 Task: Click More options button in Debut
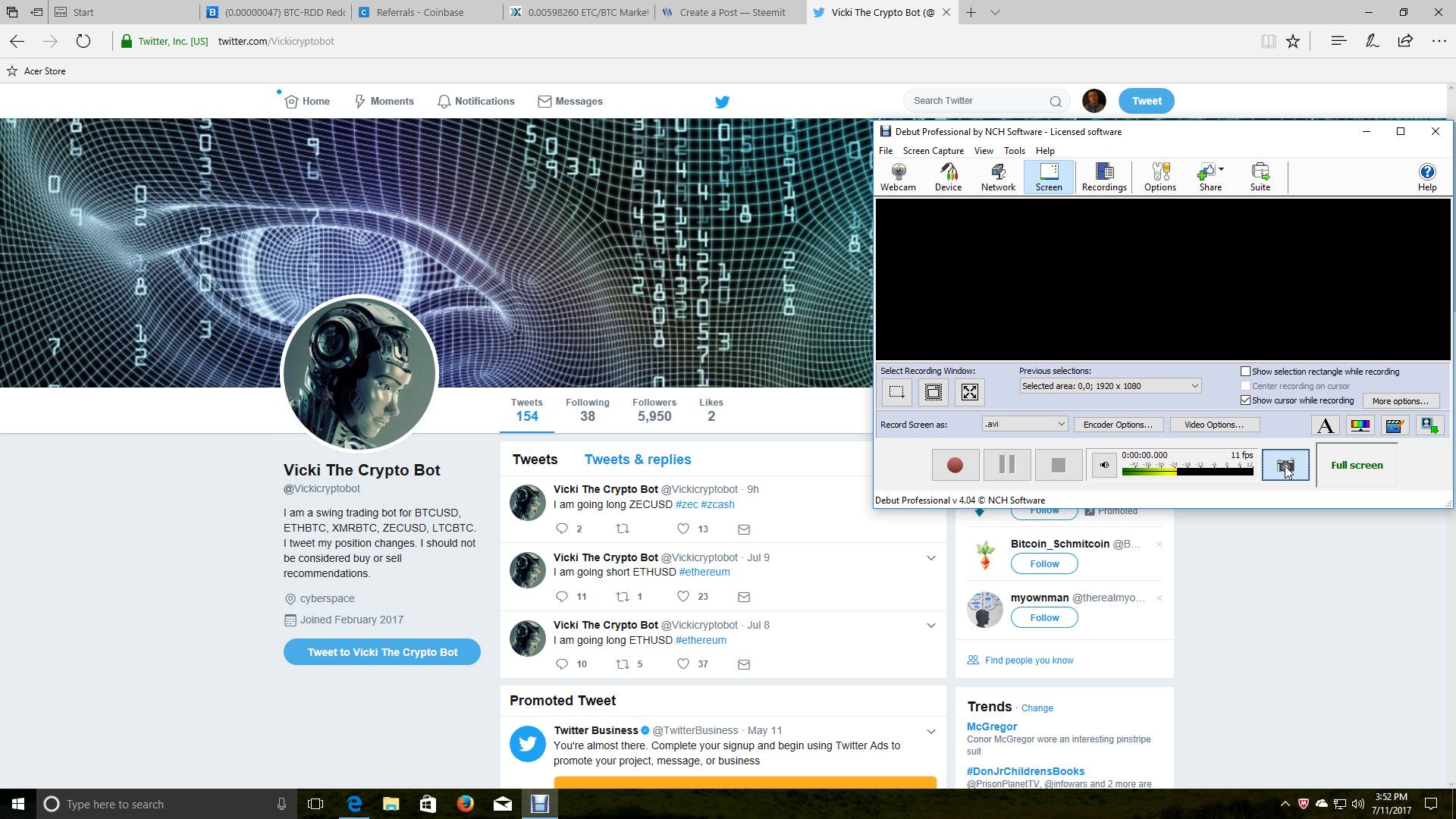point(1400,401)
